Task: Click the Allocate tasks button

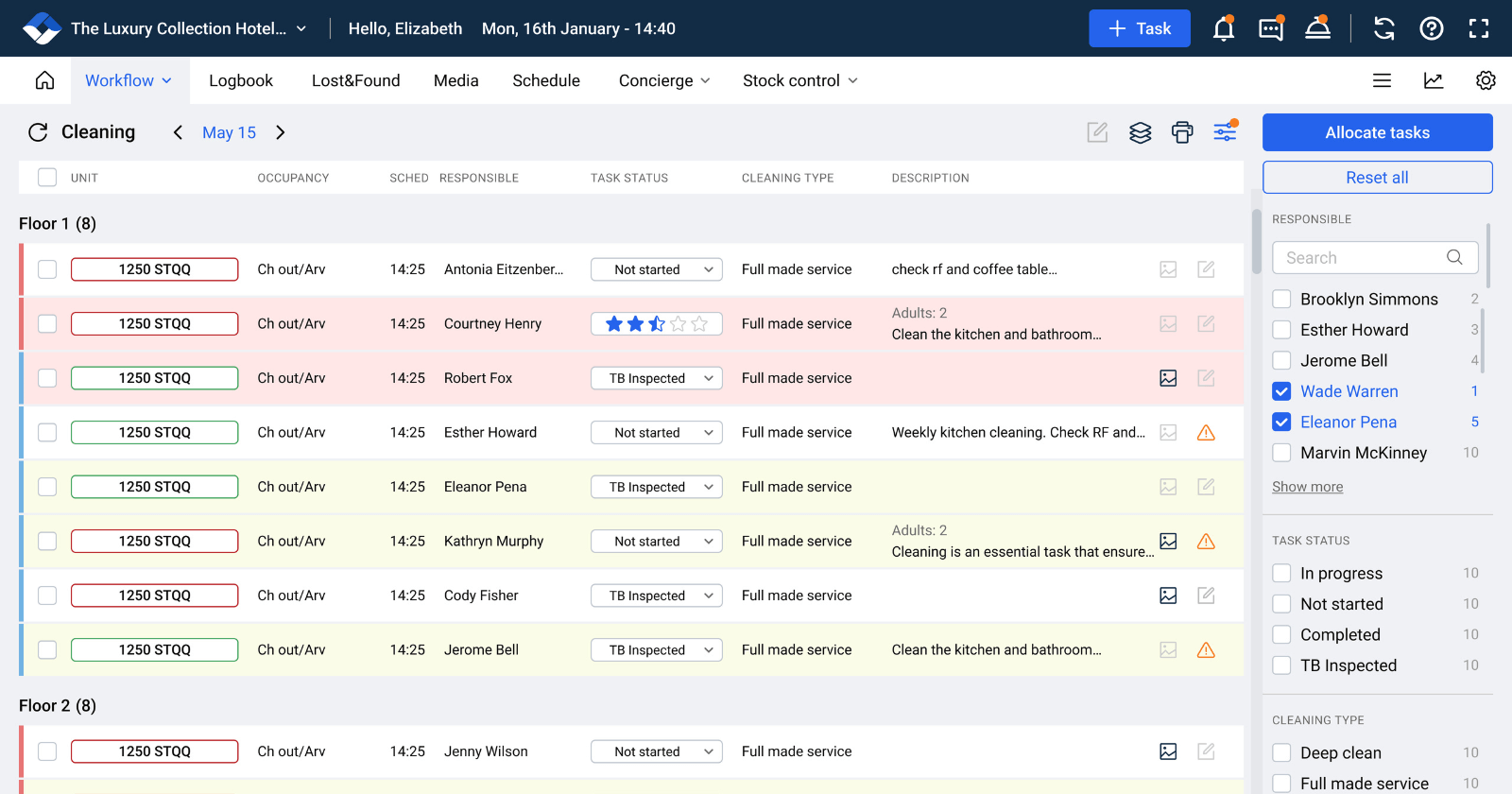Action: (x=1377, y=132)
